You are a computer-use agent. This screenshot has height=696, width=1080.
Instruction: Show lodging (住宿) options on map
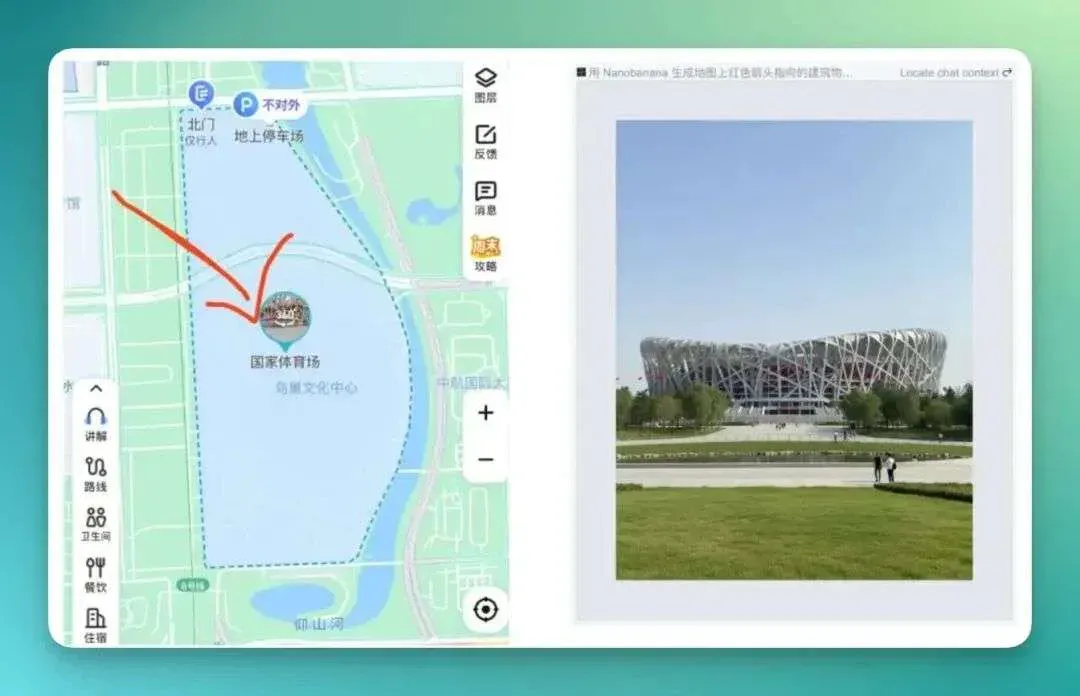(x=96, y=626)
